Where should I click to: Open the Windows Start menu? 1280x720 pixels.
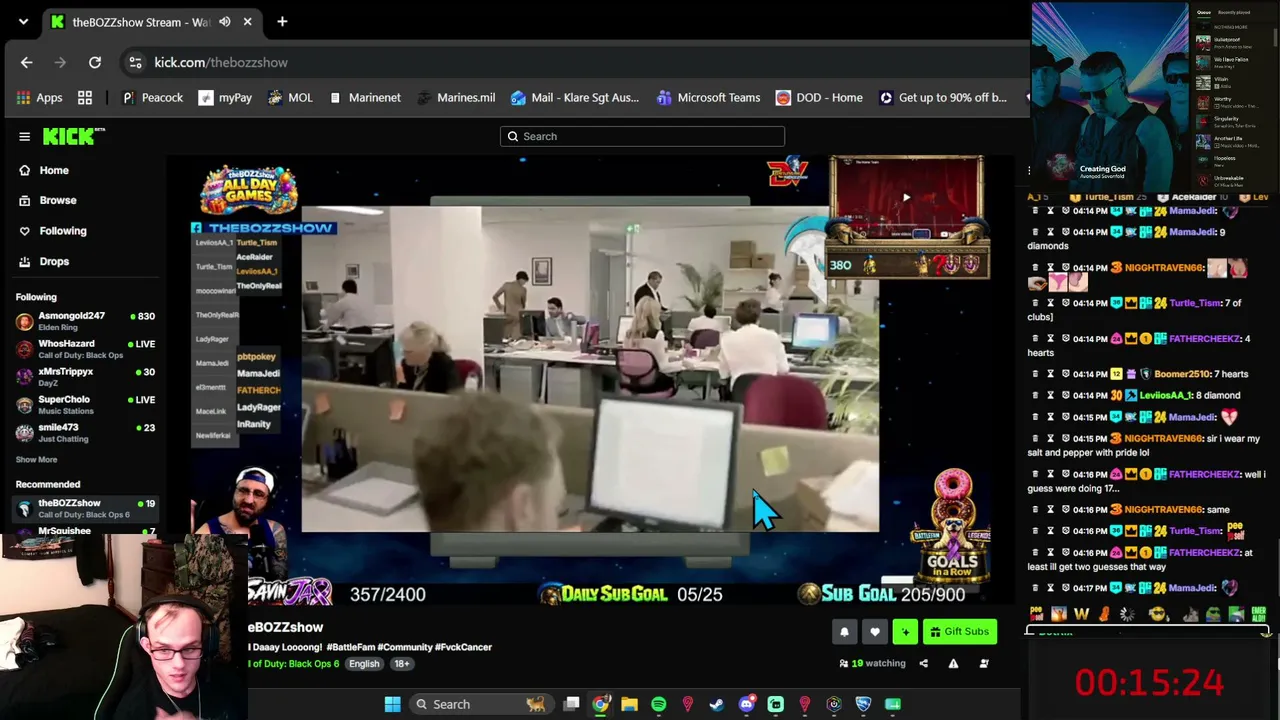pyautogui.click(x=392, y=705)
